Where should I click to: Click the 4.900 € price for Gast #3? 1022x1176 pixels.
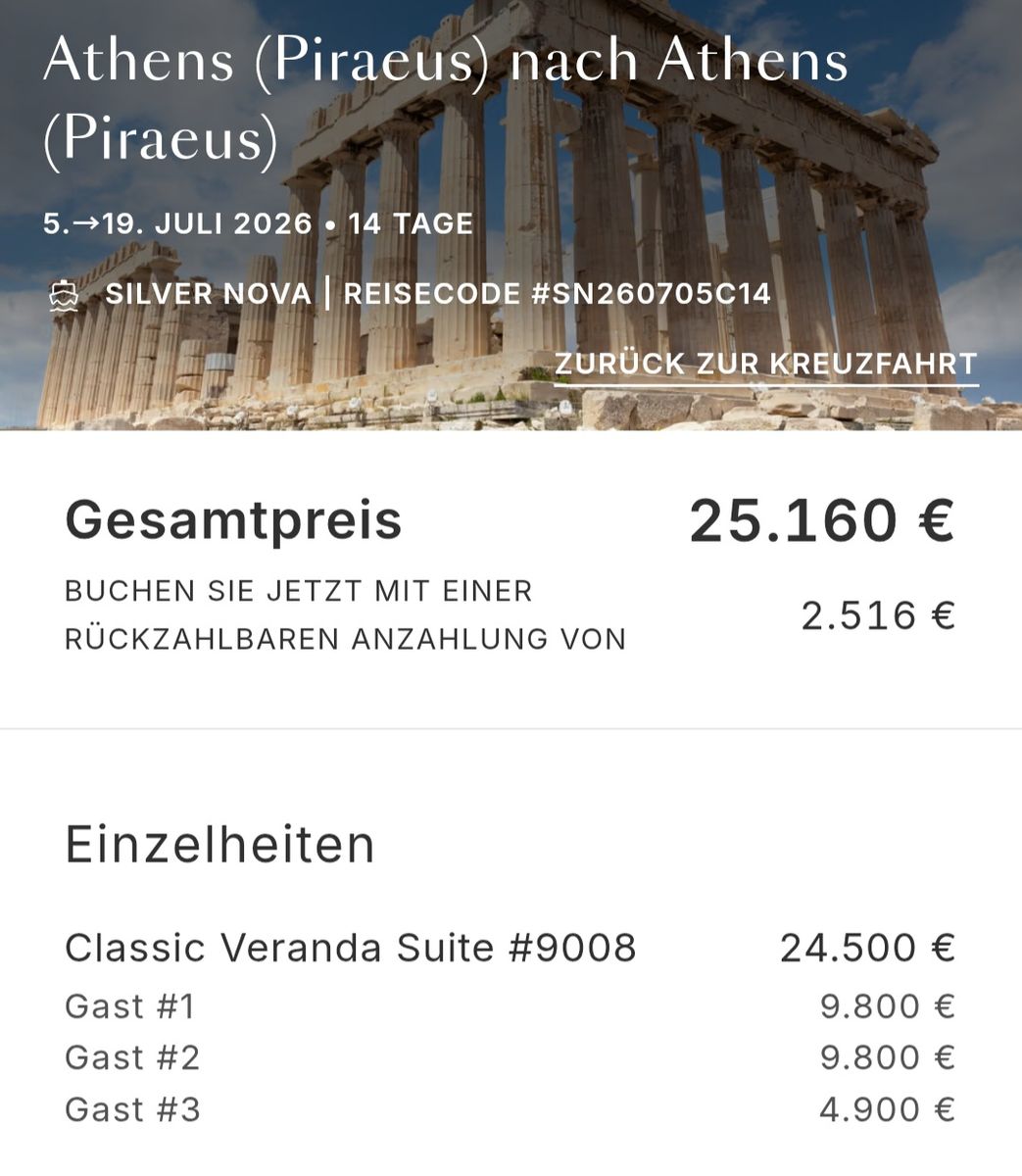tap(887, 1110)
